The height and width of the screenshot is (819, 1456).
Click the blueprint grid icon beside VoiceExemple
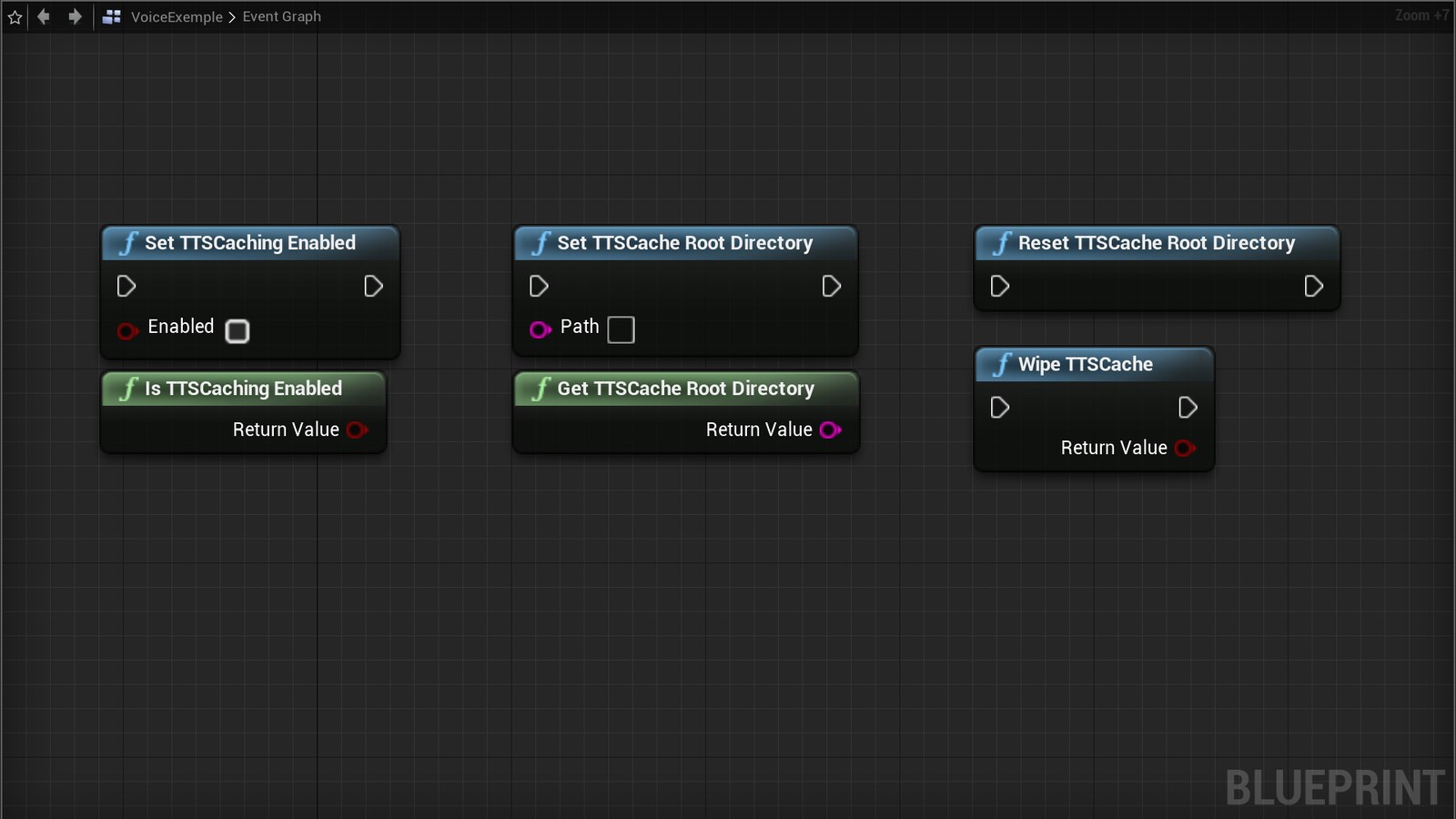click(x=112, y=16)
